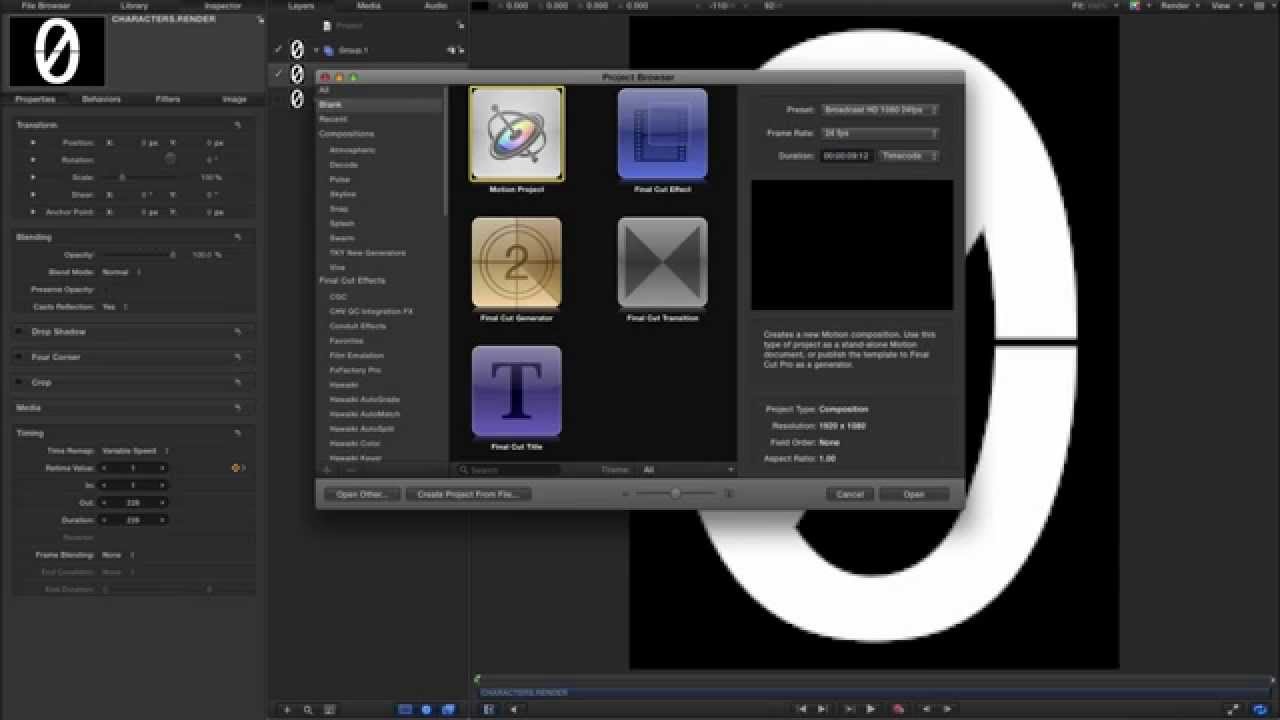Toggle the Group 1 layer visibility checkbox
The width and height of the screenshot is (1280, 720).
(x=279, y=49)
